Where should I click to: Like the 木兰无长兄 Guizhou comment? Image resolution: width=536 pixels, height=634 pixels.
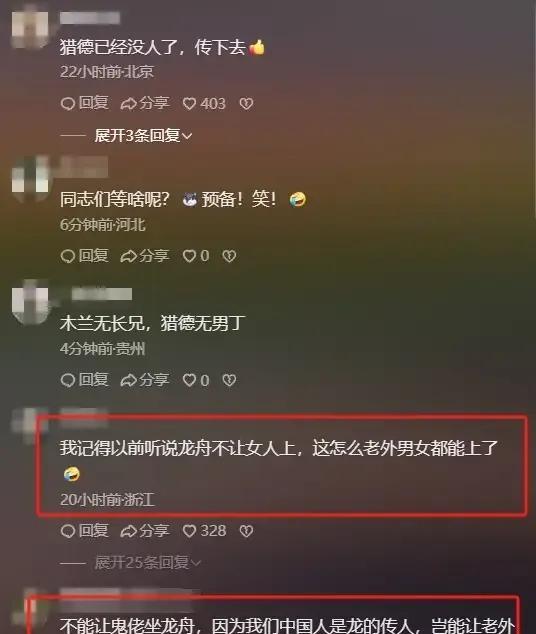(196, 380)
